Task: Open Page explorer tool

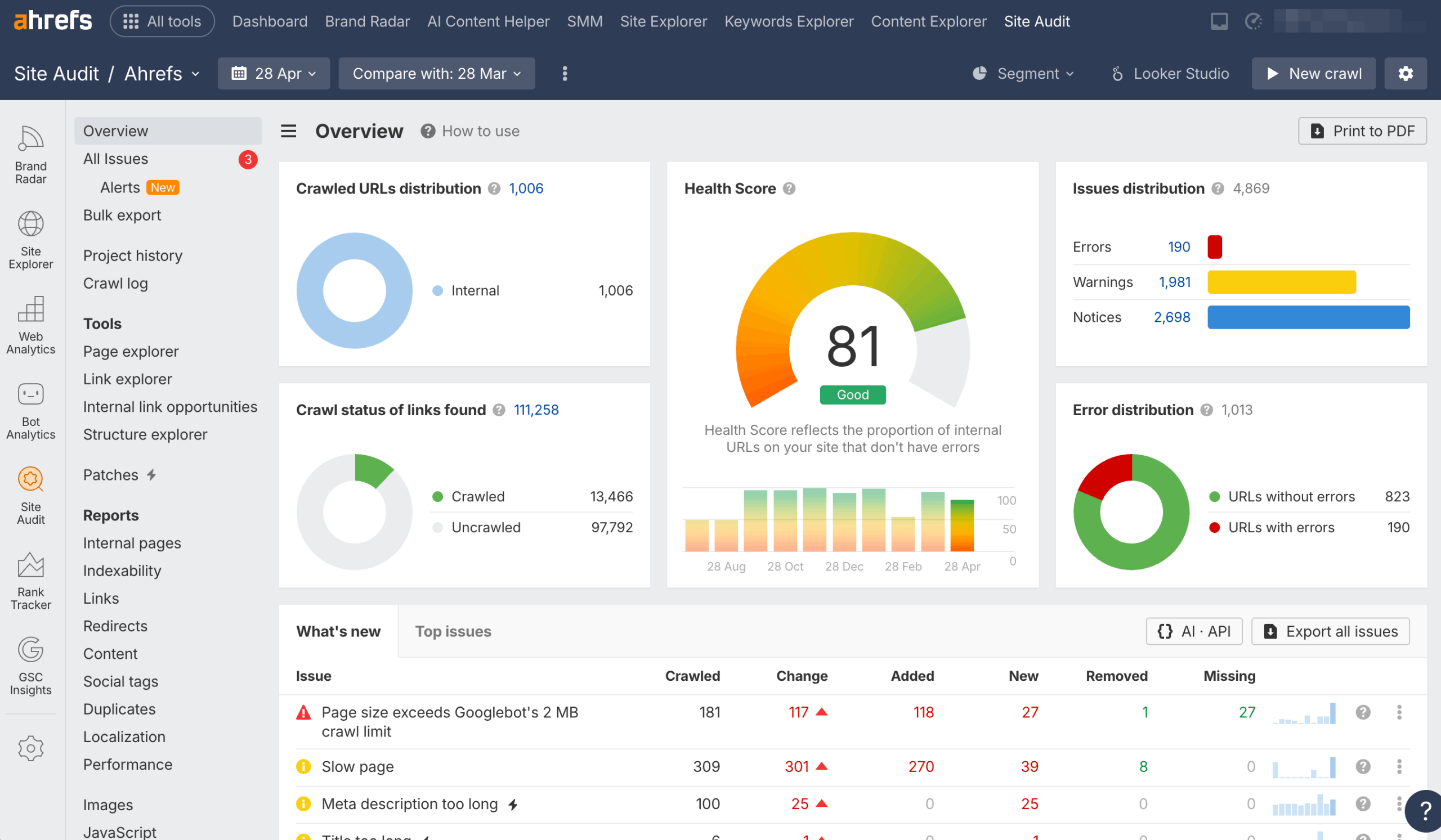Action: point(131,352)
